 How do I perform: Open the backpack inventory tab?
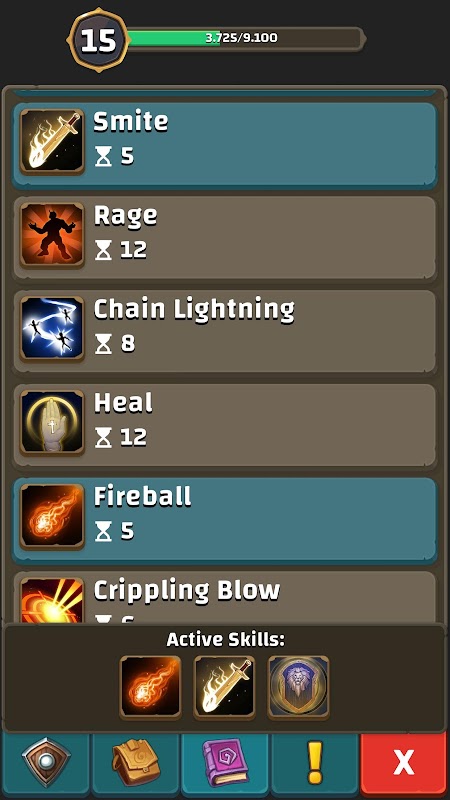tap(136, 763)
